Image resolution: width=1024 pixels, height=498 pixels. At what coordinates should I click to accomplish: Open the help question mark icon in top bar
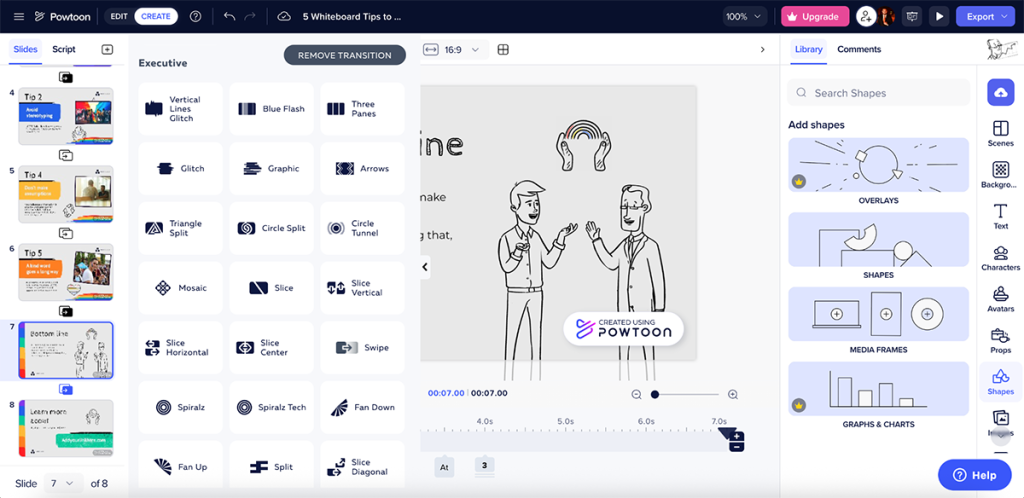(195, 16)
